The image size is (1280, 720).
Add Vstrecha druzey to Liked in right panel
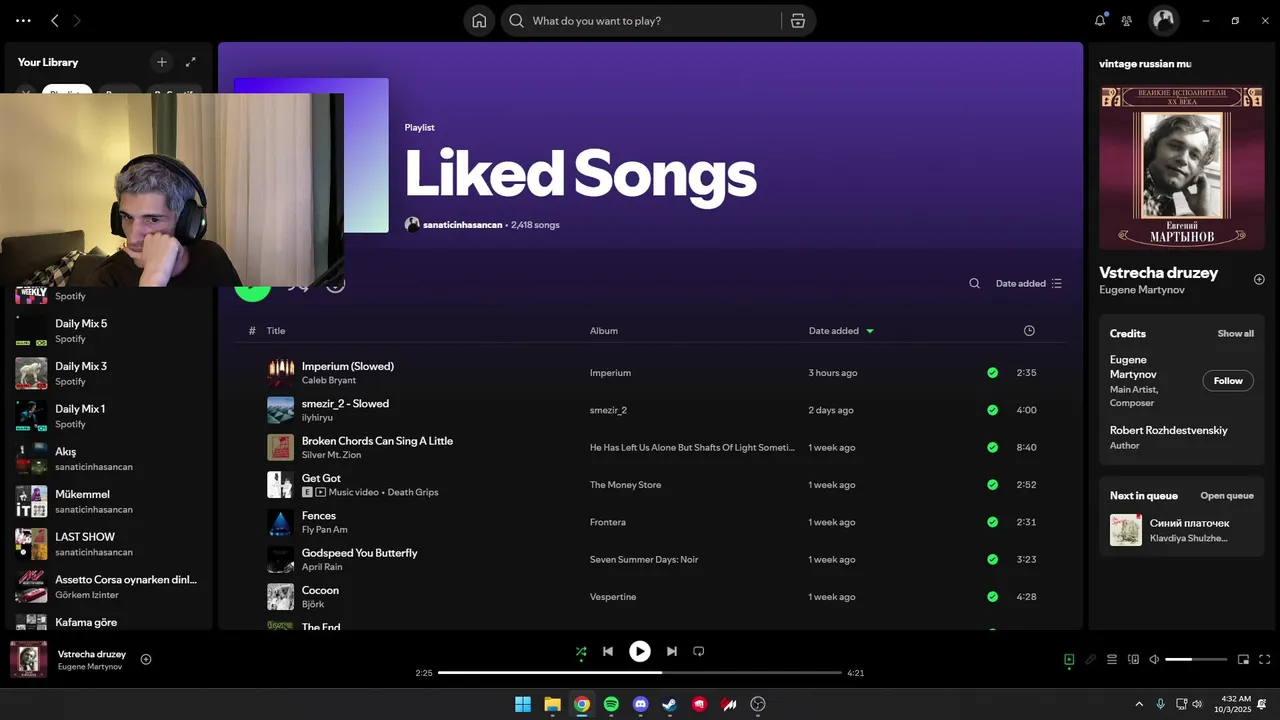pyautogui.click(x=1259, y=279)
